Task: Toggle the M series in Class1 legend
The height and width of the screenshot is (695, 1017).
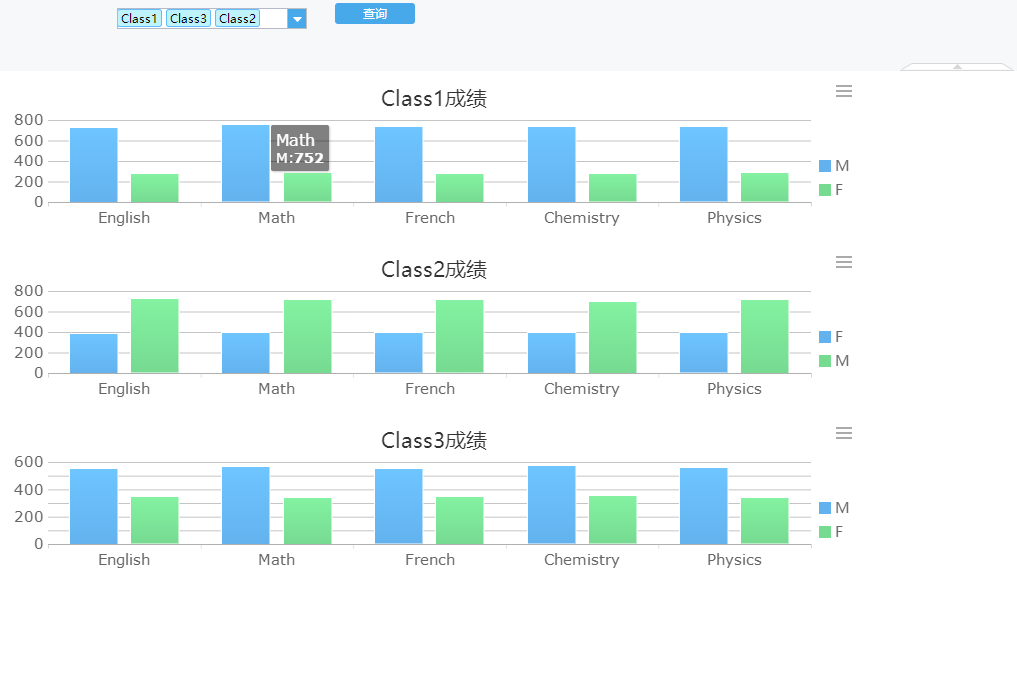Action: coord(834,166)
